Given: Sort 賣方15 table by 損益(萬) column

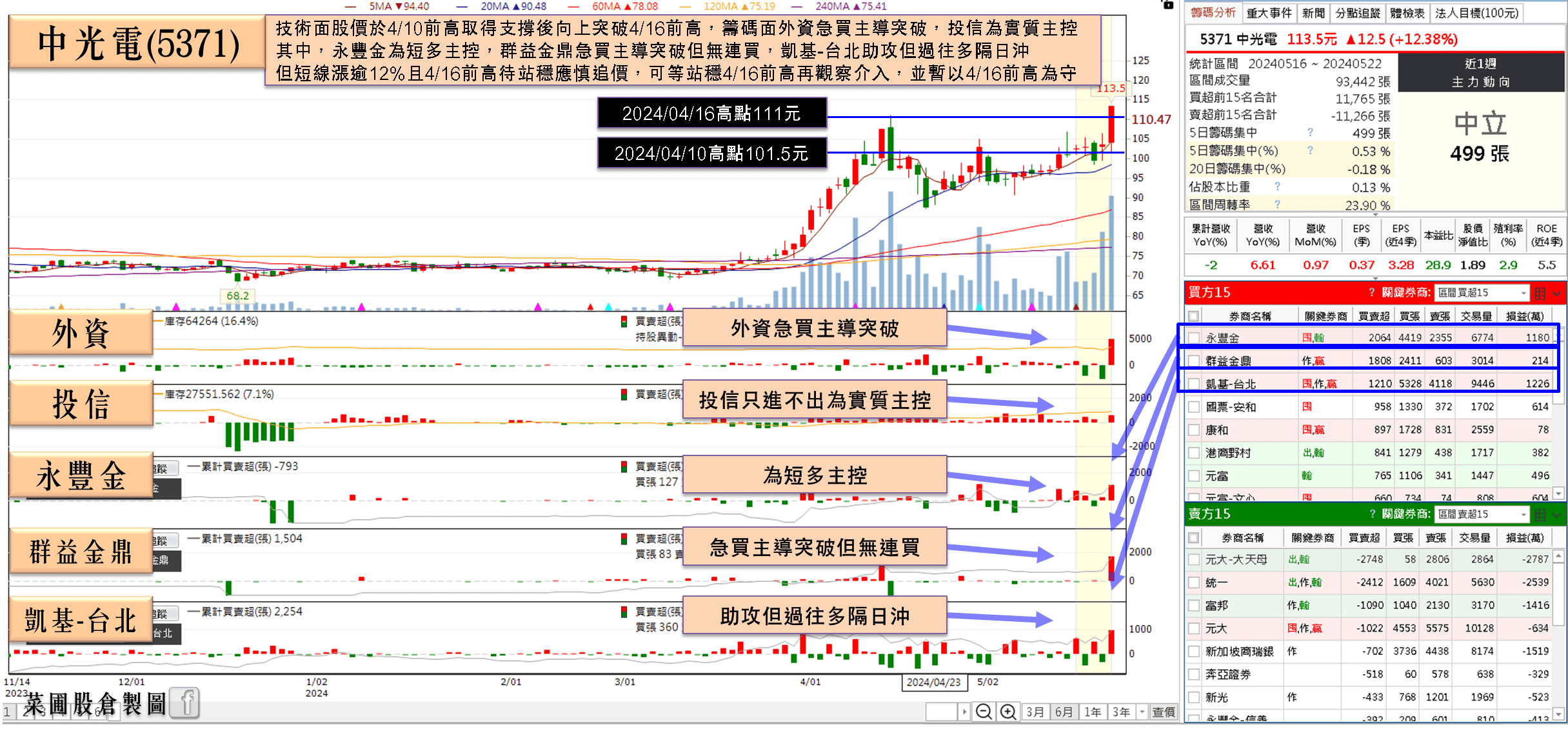Looking at the screenshot, I should (1525, 537).
